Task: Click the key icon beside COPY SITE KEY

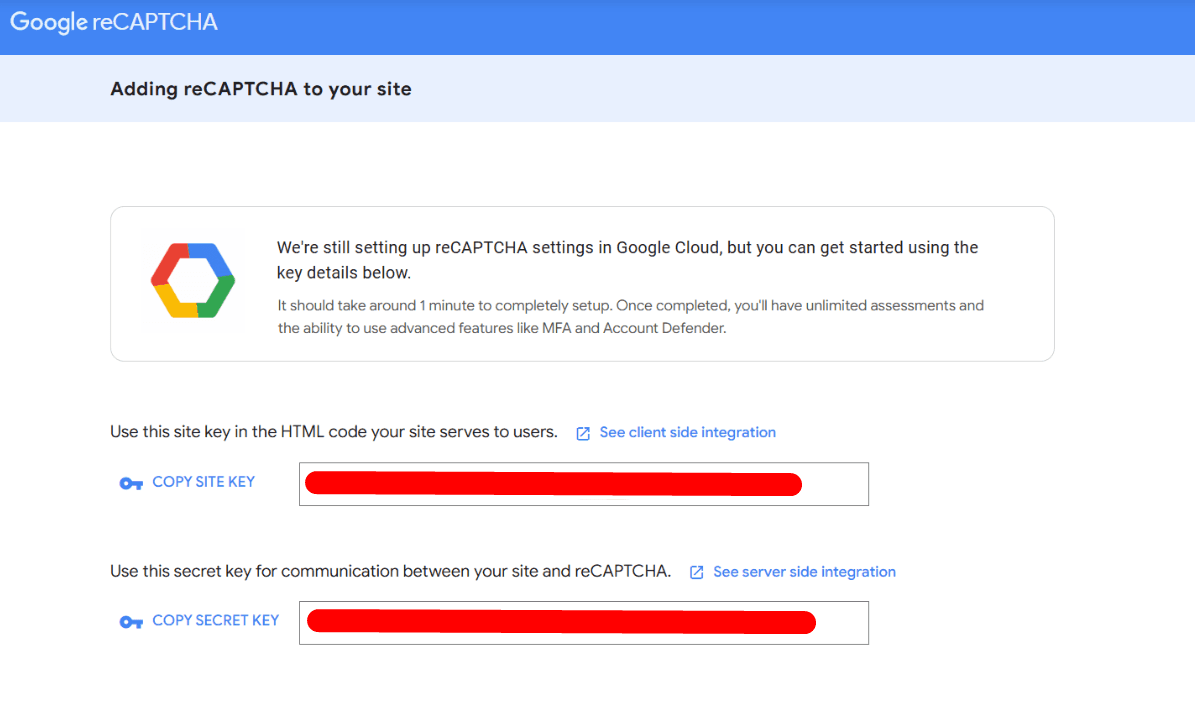Action: 131,482
